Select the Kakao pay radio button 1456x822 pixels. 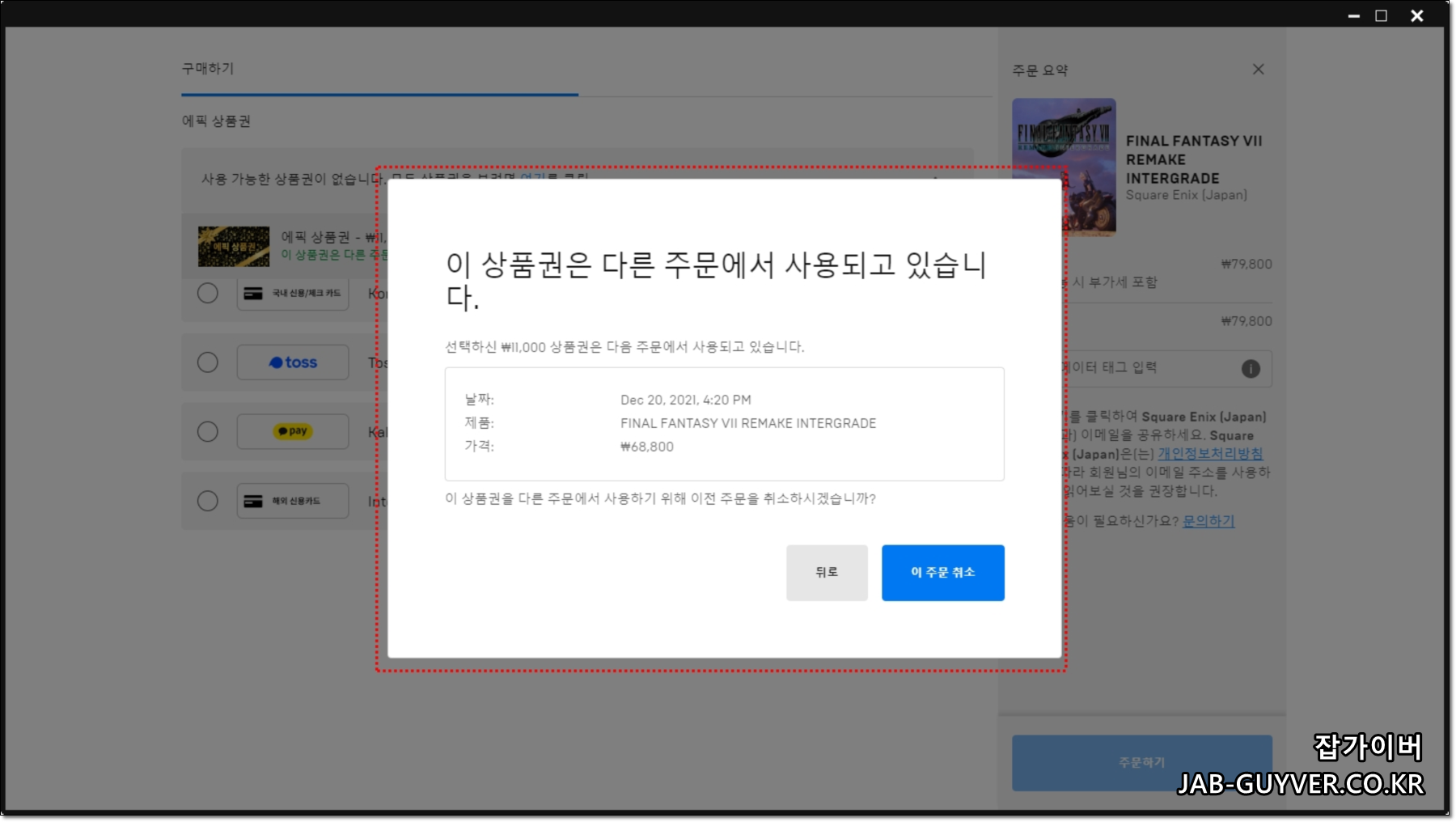point(208,432)
